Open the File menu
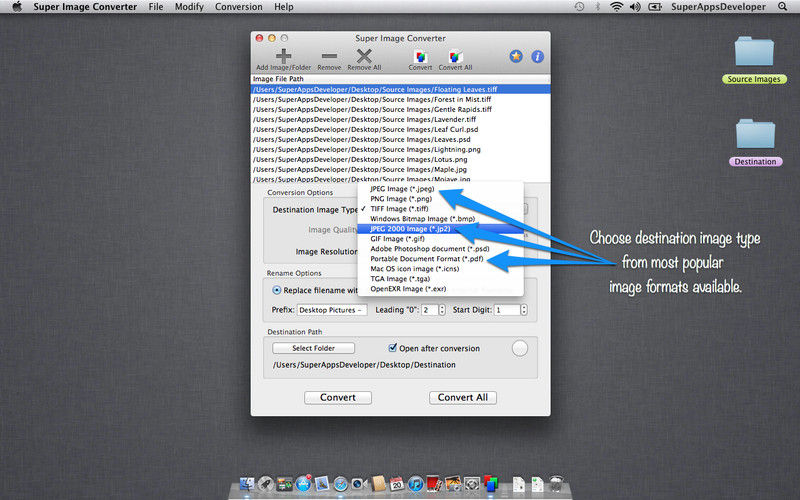The height and width of the screenshot is (500, 800). point(156,7)
